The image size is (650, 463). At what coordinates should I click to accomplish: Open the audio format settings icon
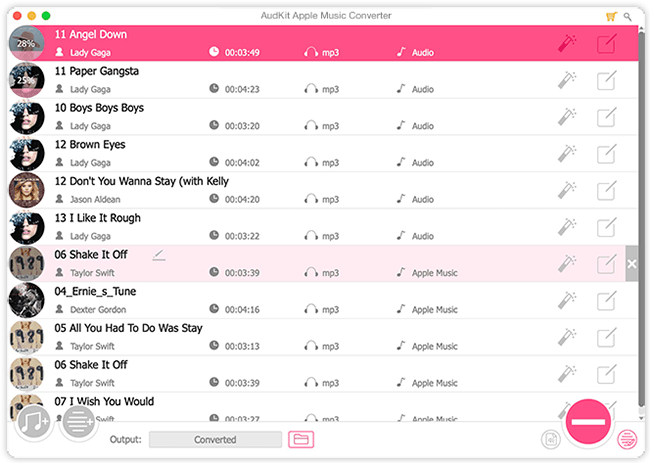pos(551,439)
